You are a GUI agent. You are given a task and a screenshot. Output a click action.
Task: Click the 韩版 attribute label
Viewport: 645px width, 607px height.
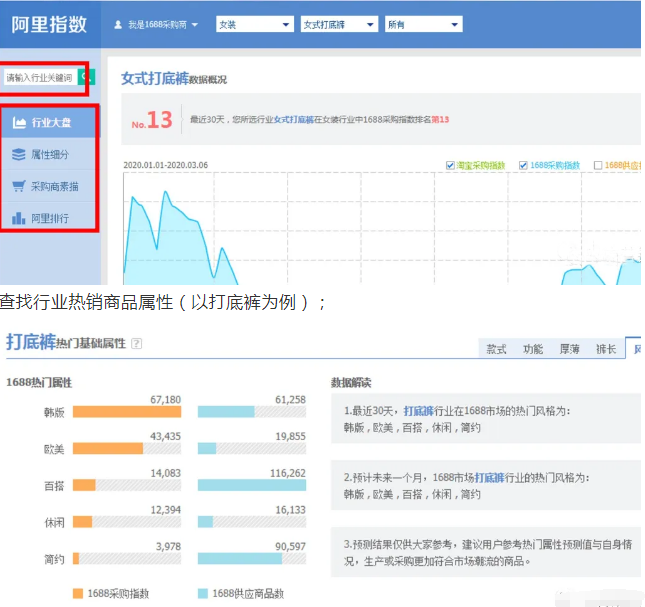pyautogui.click(x=54, y=412)
